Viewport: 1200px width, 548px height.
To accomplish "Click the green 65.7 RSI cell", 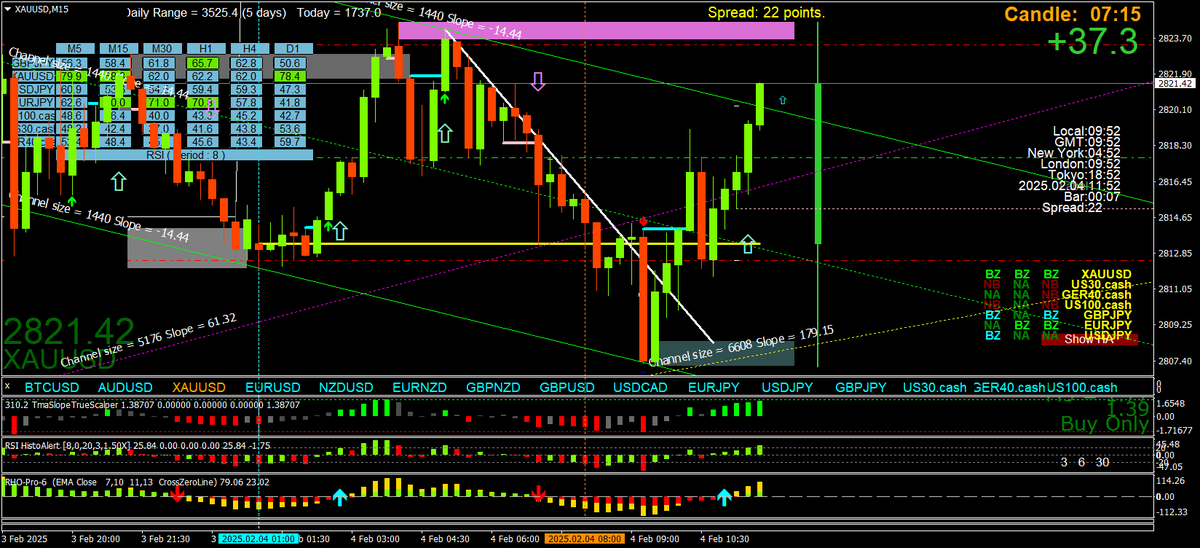I will click(x=202, y=62).
